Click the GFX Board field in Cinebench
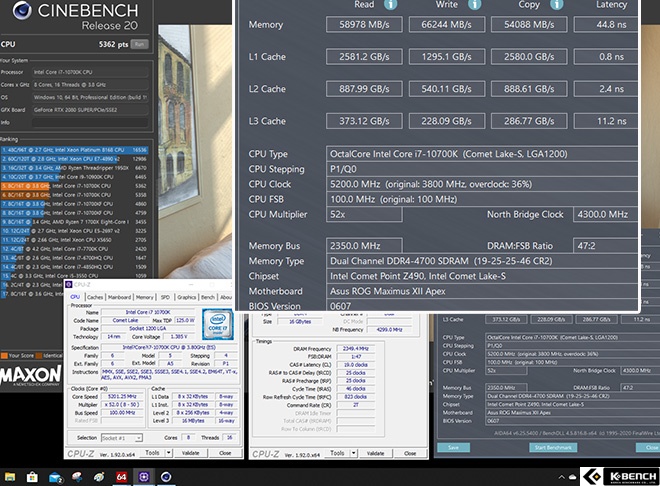The height and width of the screenshot is (486, 660). click(x=90, y=110)
